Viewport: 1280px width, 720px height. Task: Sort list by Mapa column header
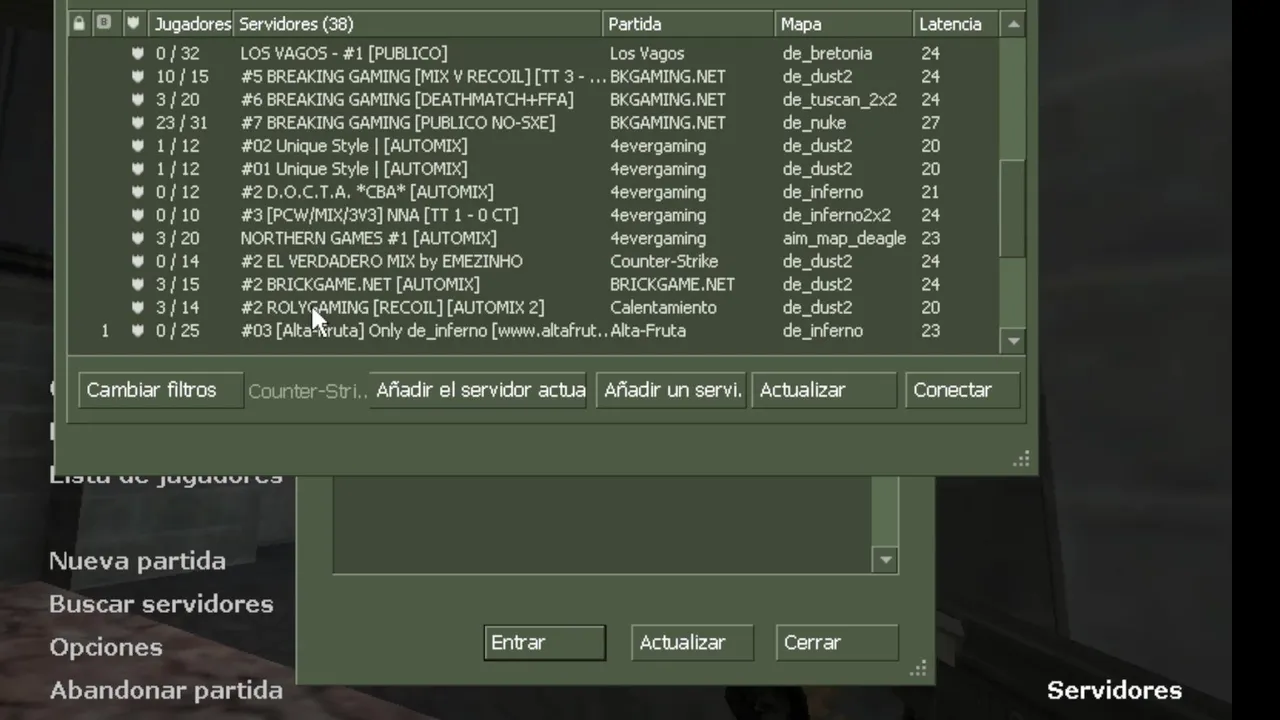click(844, 23)
